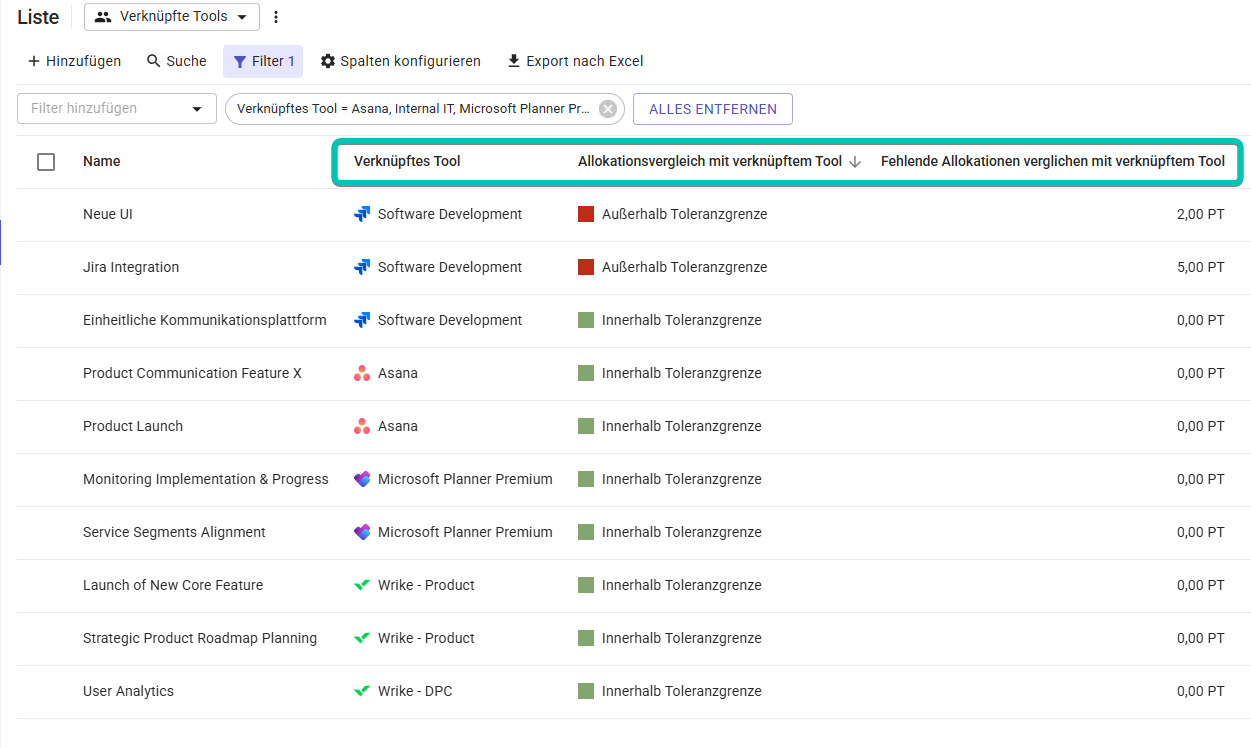Image resolution: width=1251 pixels, height=748 pixels.
Task: Click Microsoft Planner icon in Service Segments row
Action: click(362, 532)
